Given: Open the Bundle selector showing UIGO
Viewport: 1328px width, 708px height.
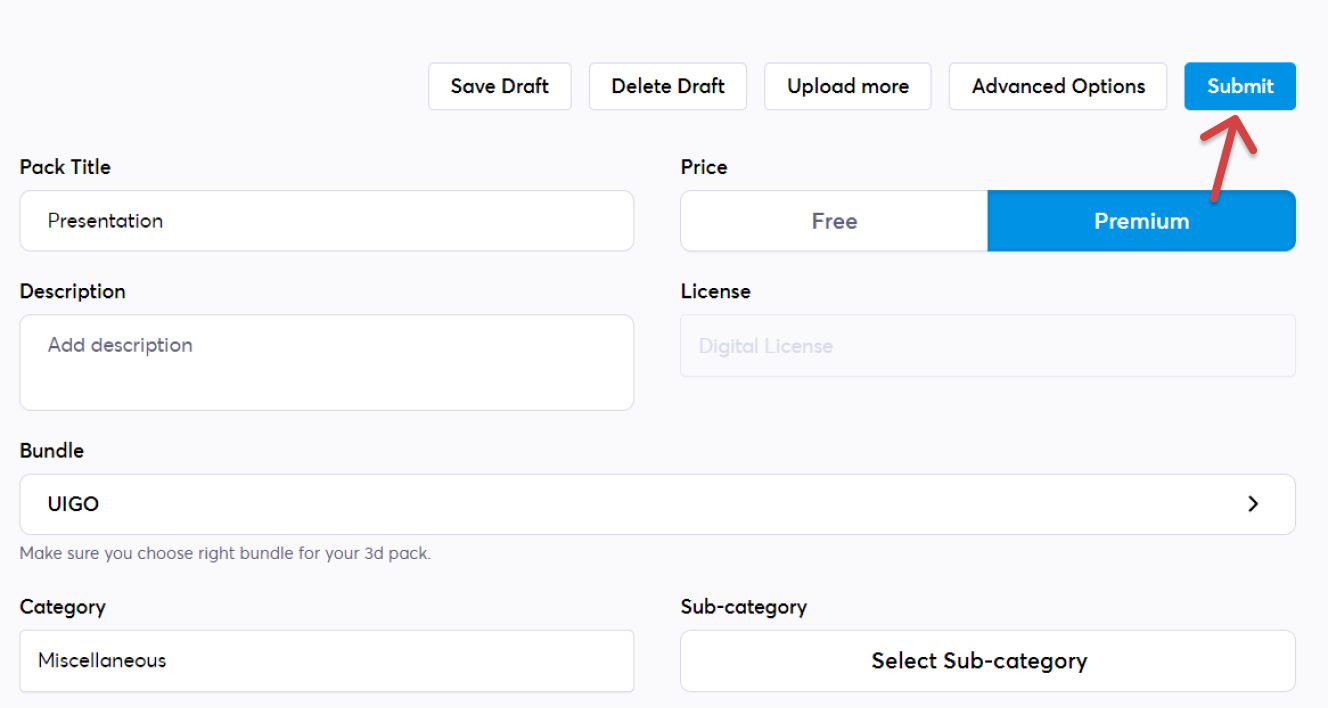Looking at the screenshot, I should coord(658,504).
